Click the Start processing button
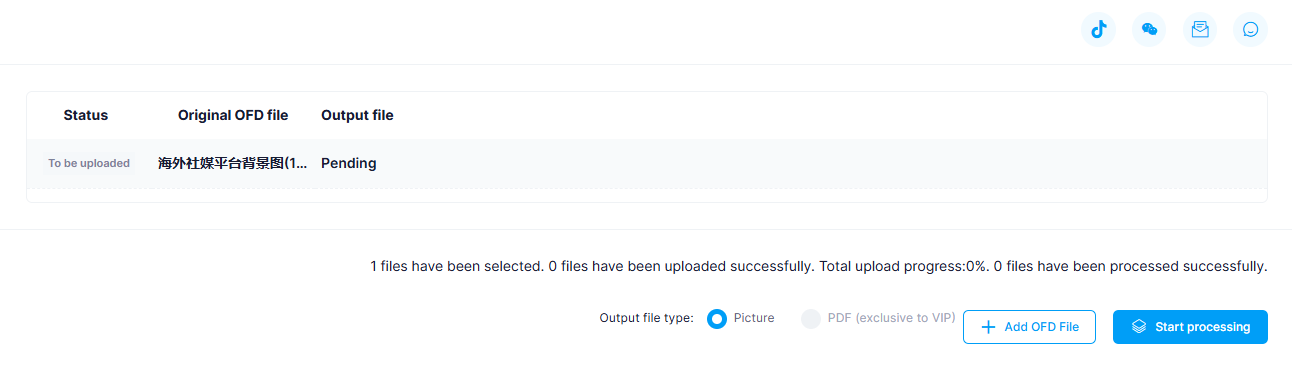 tap(1190, 327)
